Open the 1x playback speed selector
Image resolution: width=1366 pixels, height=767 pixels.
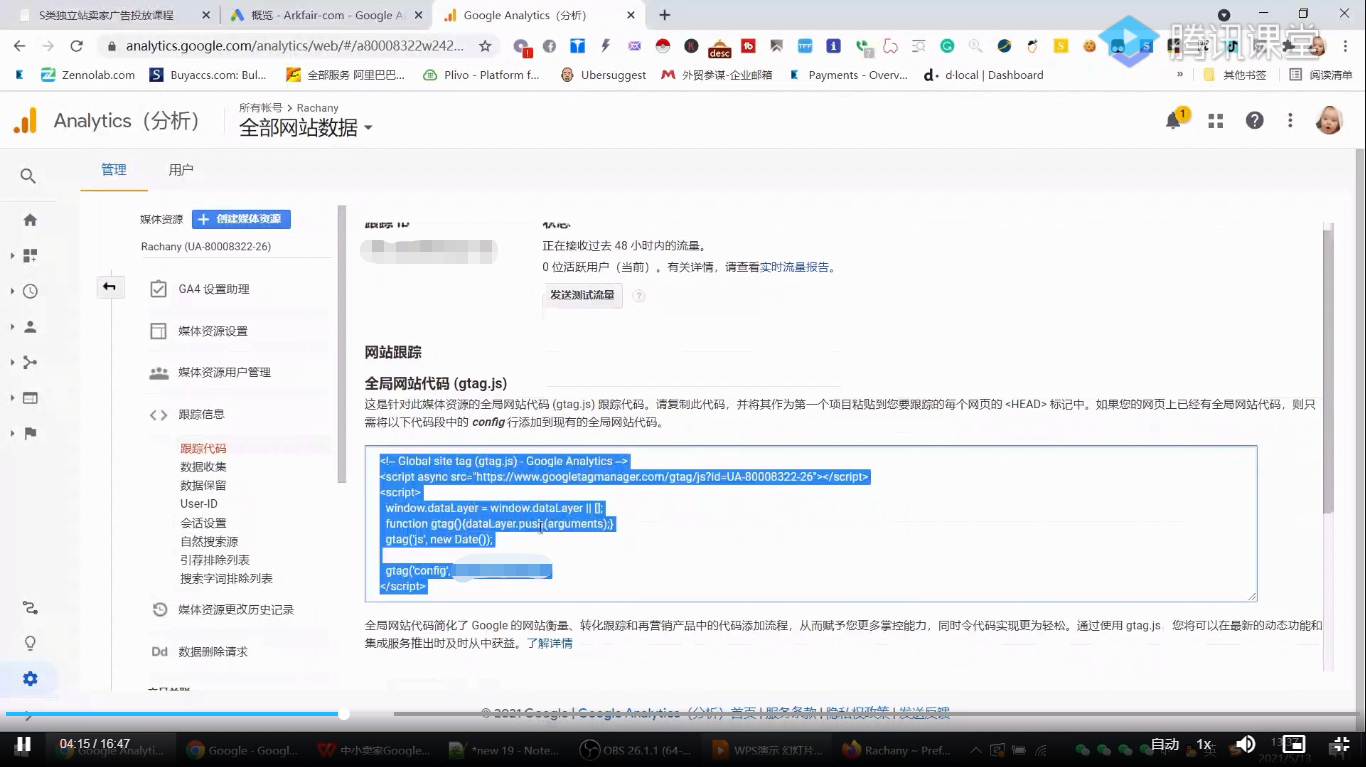tap(1204, 745)
